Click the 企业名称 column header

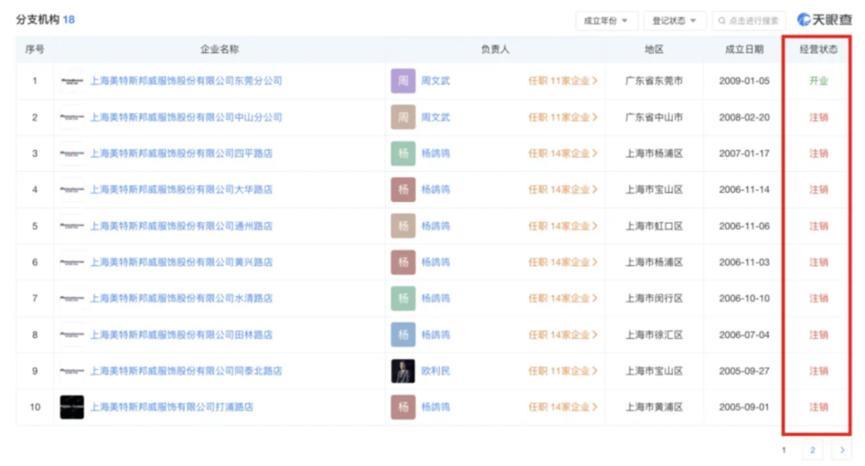[x=219, y=49]
